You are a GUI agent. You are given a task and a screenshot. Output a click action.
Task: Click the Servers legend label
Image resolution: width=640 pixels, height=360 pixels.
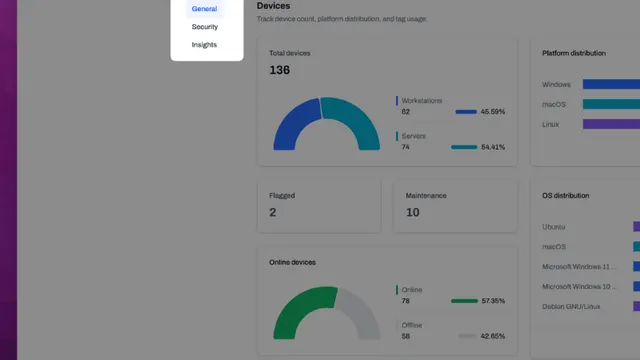pos(413,136)
